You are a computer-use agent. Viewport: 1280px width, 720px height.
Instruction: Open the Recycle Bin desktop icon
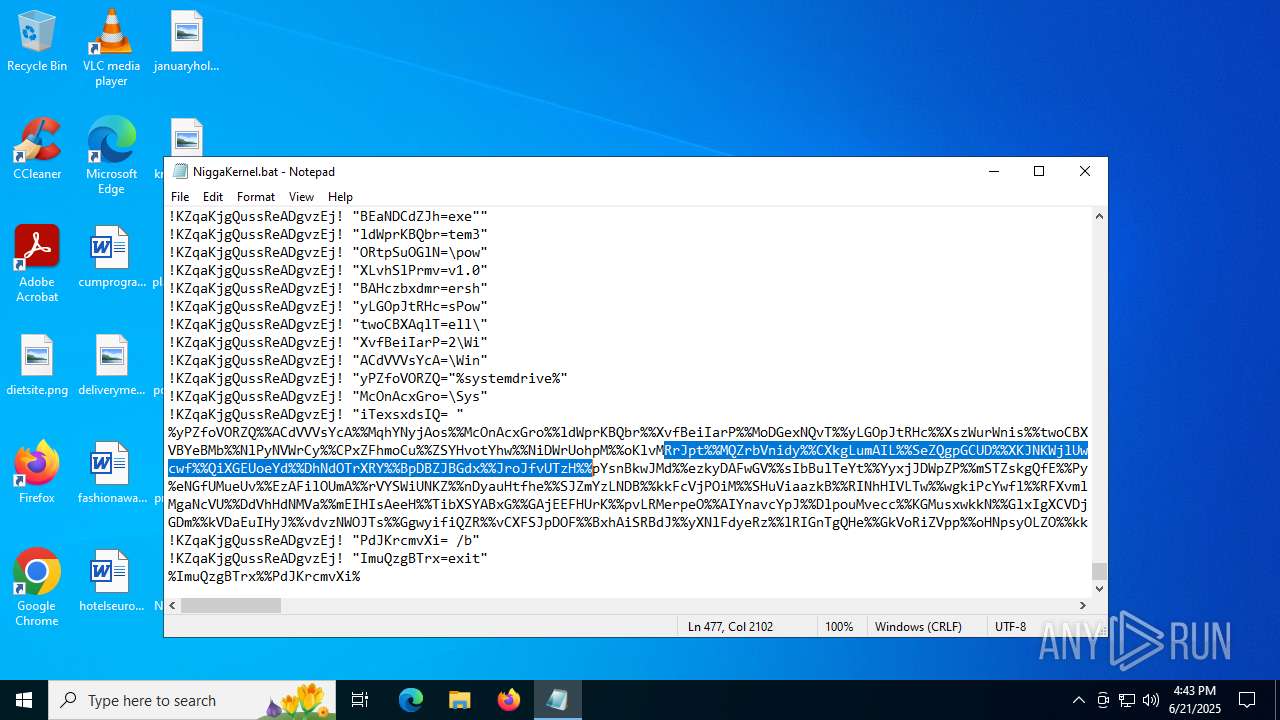[37, 42]
